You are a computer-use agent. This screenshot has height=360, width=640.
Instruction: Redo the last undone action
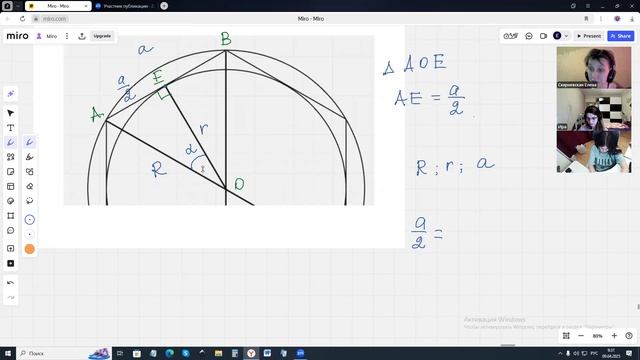(11, 297)
